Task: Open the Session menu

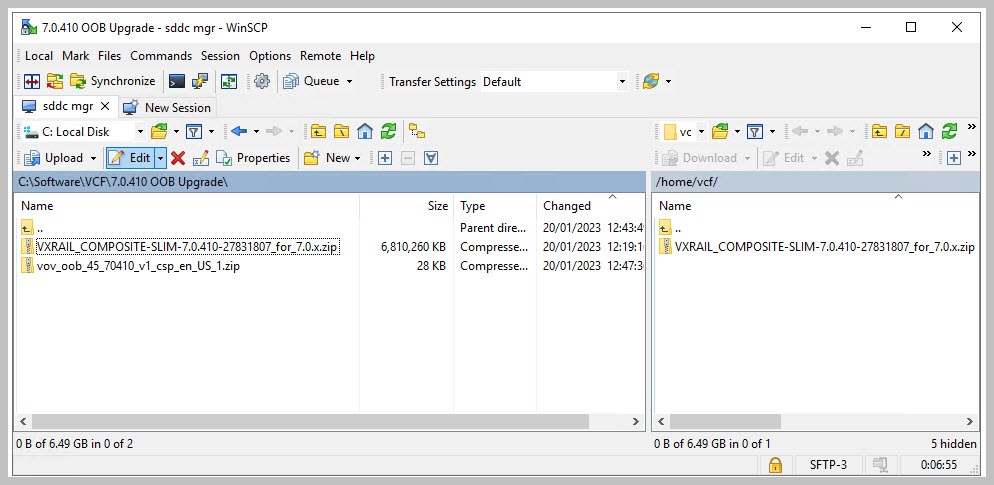Action: (221, 56)
